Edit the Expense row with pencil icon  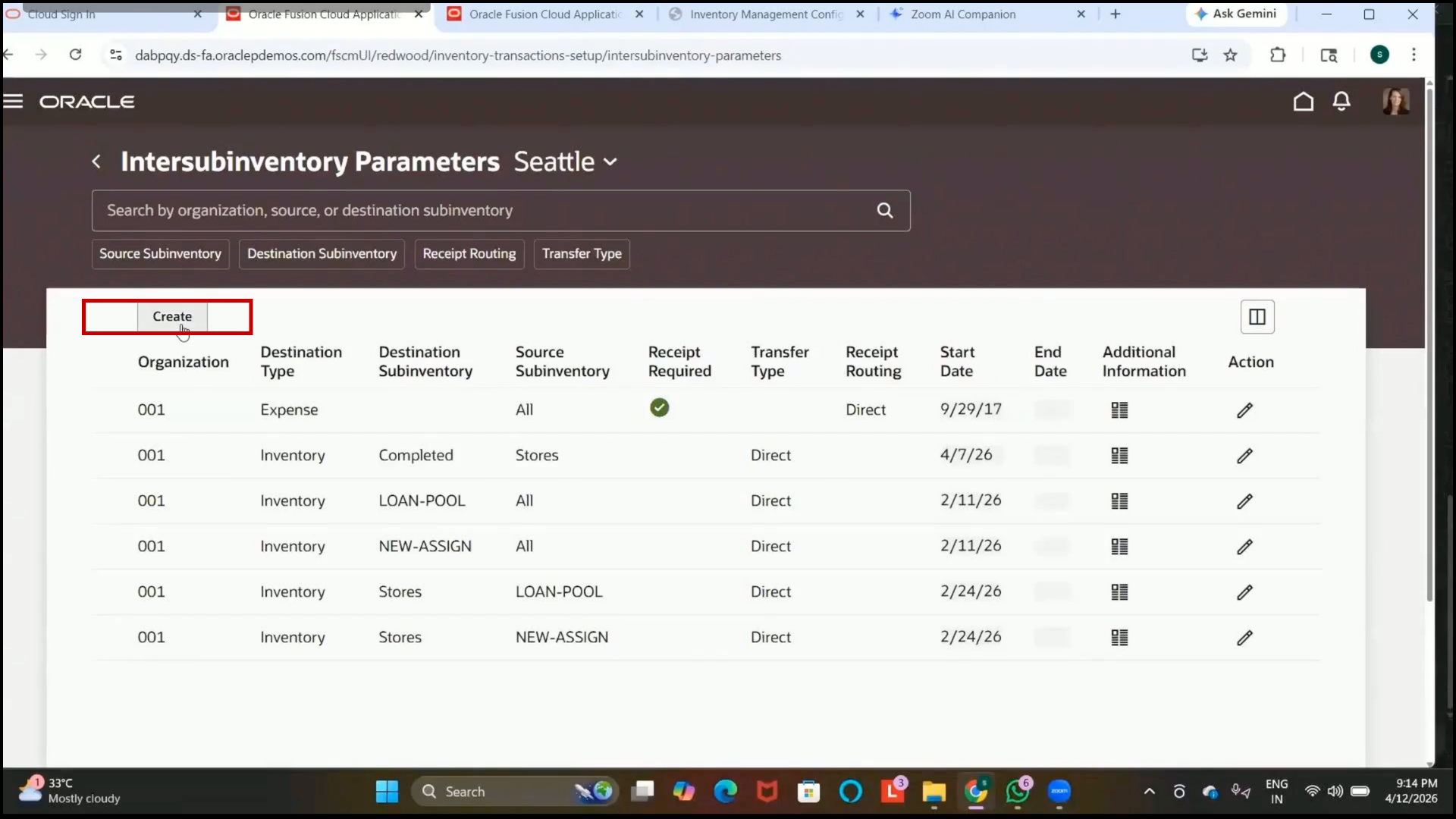pyautogui.click(x=1244, y=410)
